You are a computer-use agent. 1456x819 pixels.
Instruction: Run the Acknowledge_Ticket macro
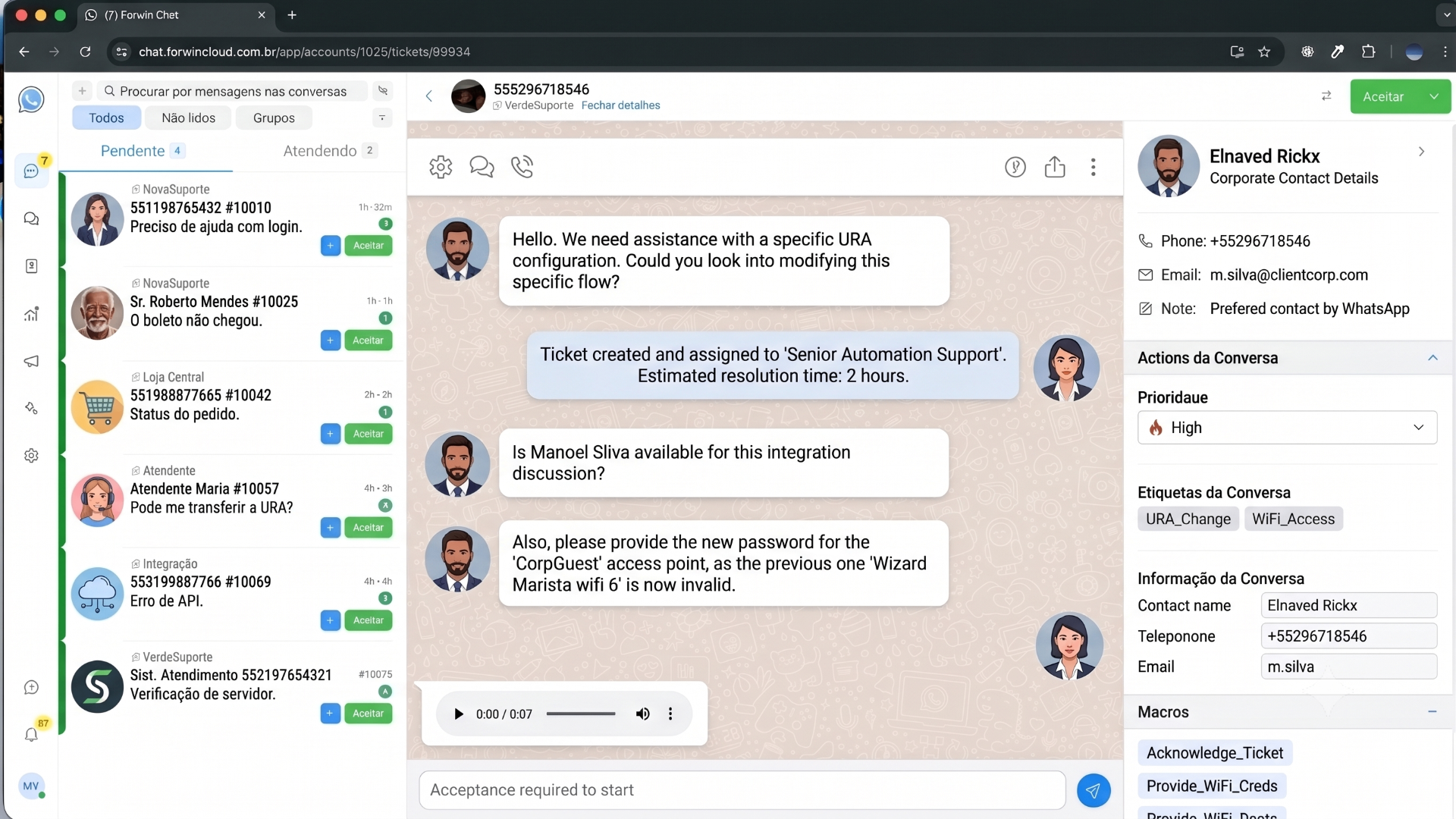pyautogui.click(x=1215, y=753)
